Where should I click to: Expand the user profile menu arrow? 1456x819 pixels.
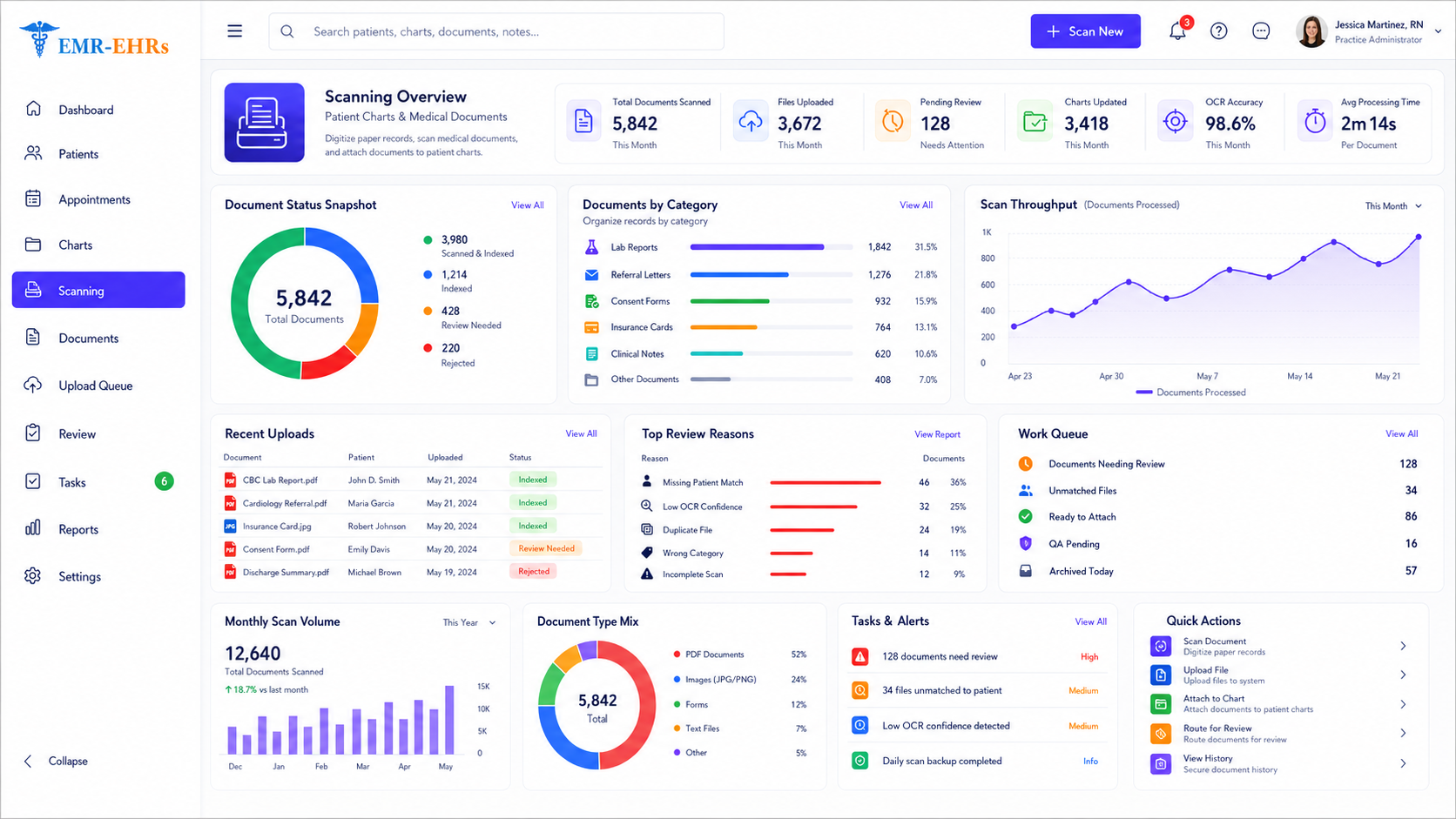[1439, 31]
